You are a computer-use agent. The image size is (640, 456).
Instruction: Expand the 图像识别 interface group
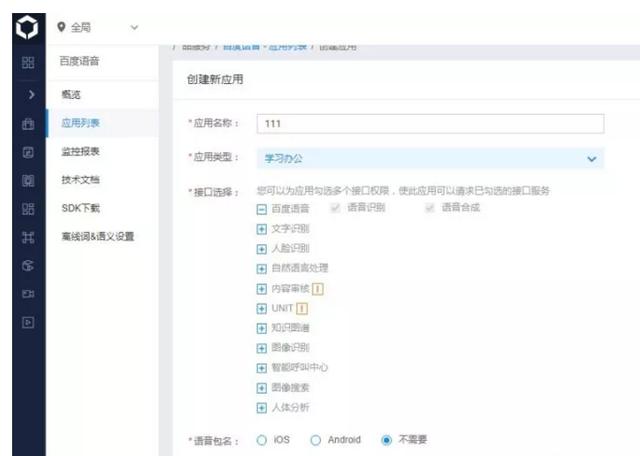pyautogui.click(x=262, y=348)
